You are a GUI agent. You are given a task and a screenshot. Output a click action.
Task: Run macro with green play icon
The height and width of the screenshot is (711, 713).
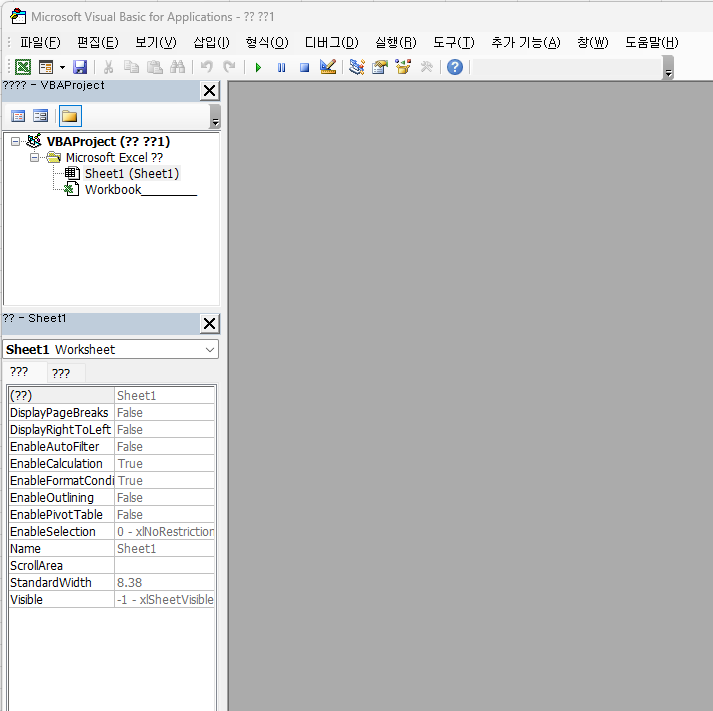click(x=258, y=67)
